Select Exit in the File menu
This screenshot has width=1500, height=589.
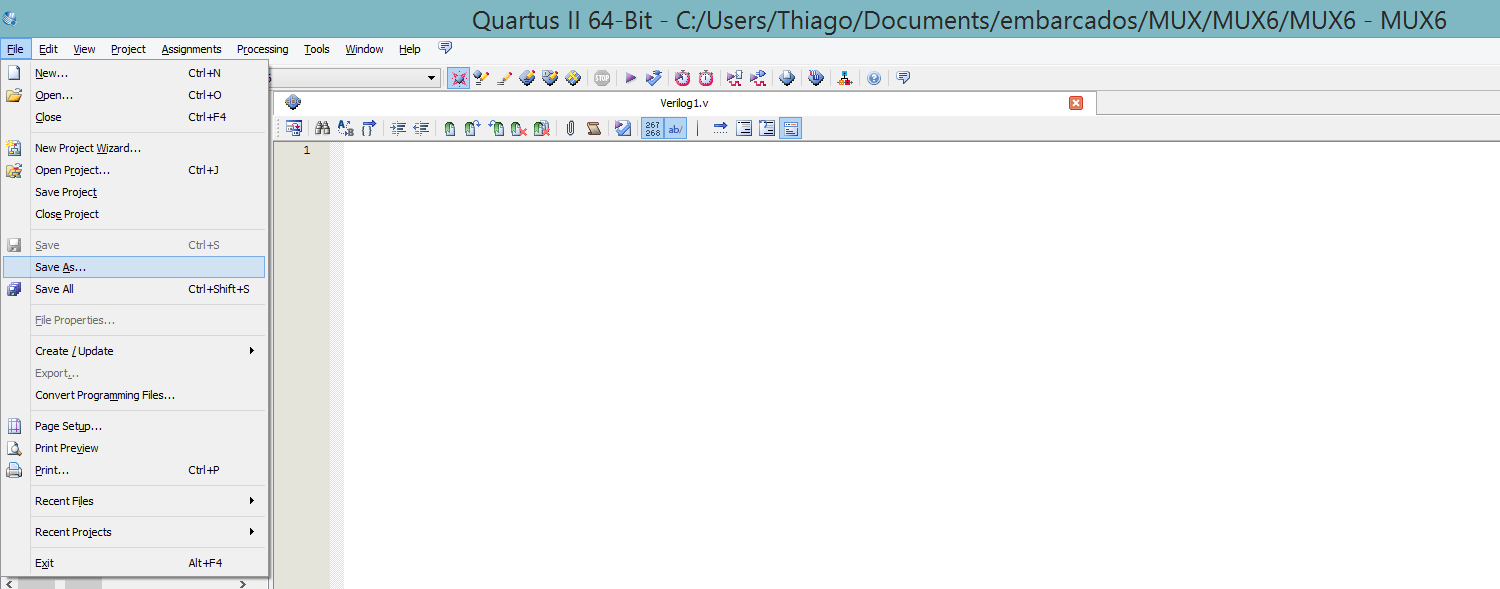(x=134, y=563)
